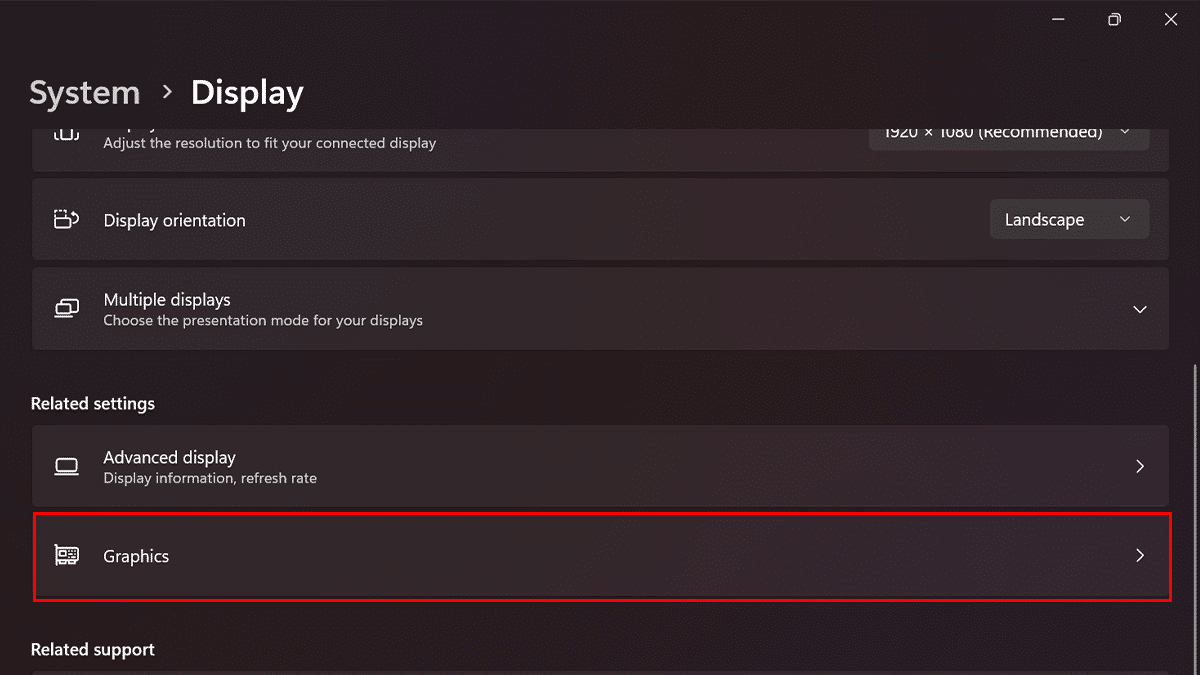Click the Display resolution icon
The height and width of the screenshot is (675, 1200).
(66, 133)
